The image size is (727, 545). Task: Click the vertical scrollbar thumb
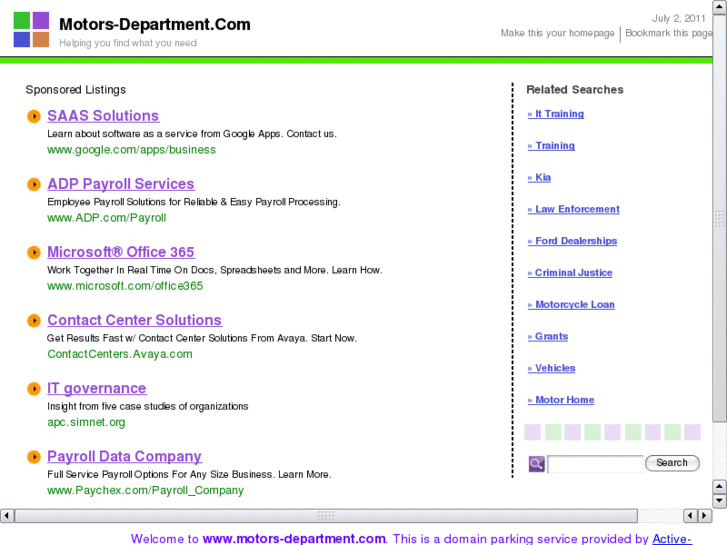click(x=719, y=218)
